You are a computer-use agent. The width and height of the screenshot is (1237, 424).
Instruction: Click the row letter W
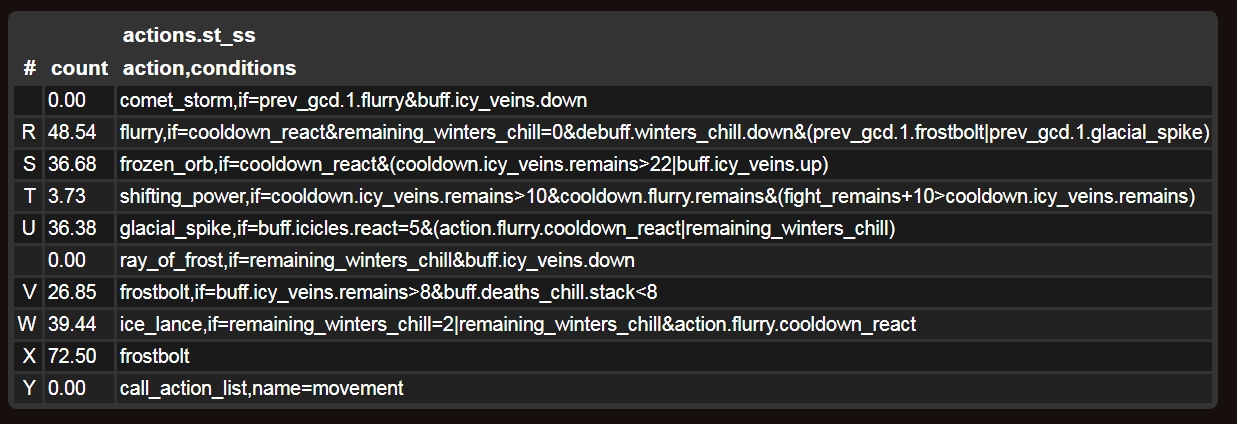pyautogui.click(x=28, y=324)
